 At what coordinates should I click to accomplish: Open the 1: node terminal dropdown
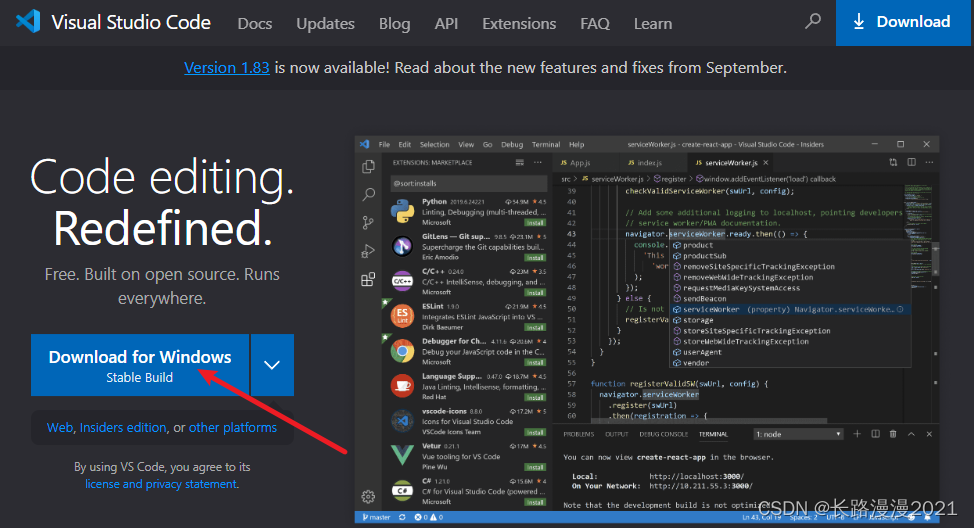798,434
